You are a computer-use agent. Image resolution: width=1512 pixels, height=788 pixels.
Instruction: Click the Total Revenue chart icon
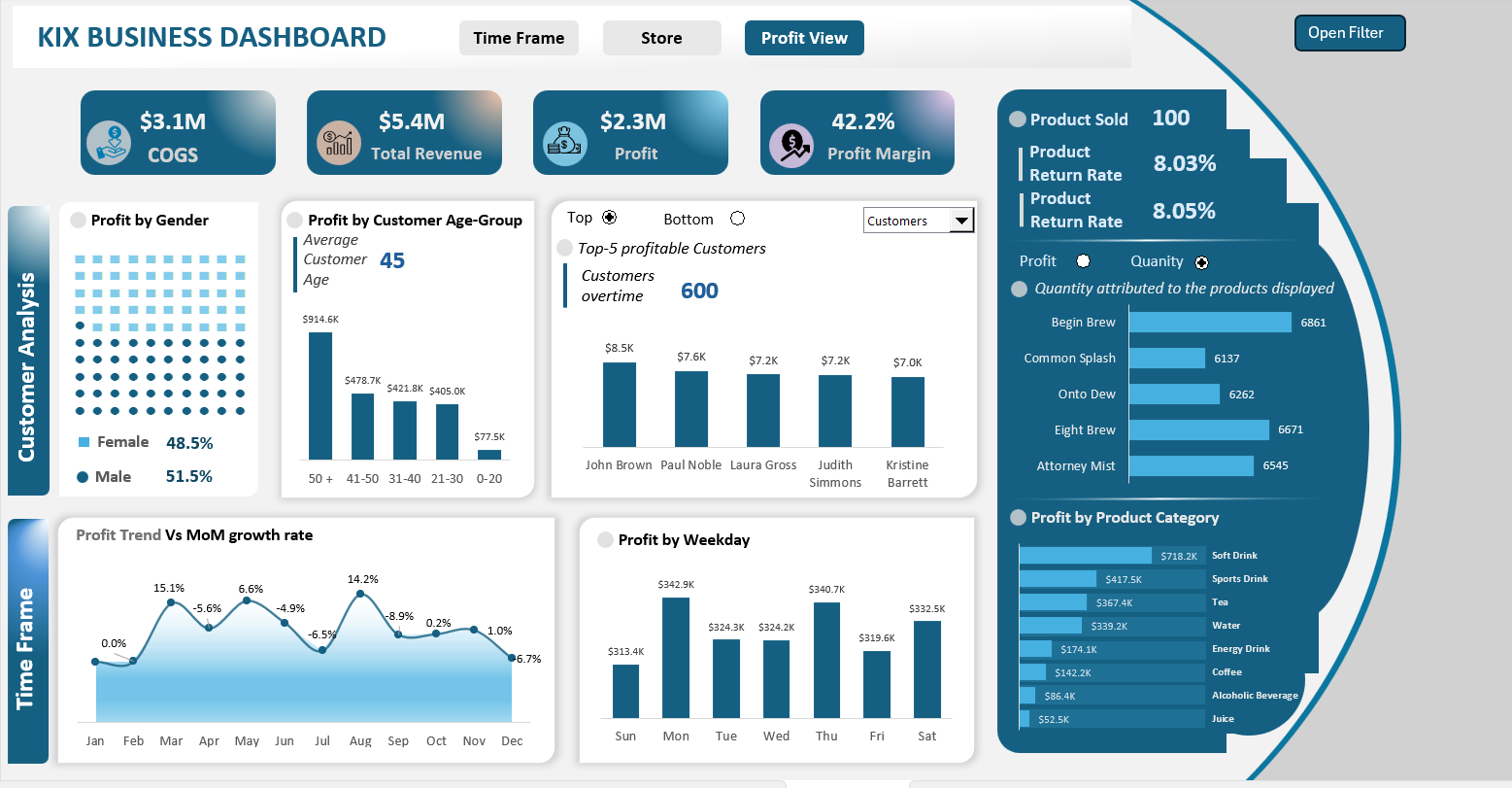coord(339,143)
